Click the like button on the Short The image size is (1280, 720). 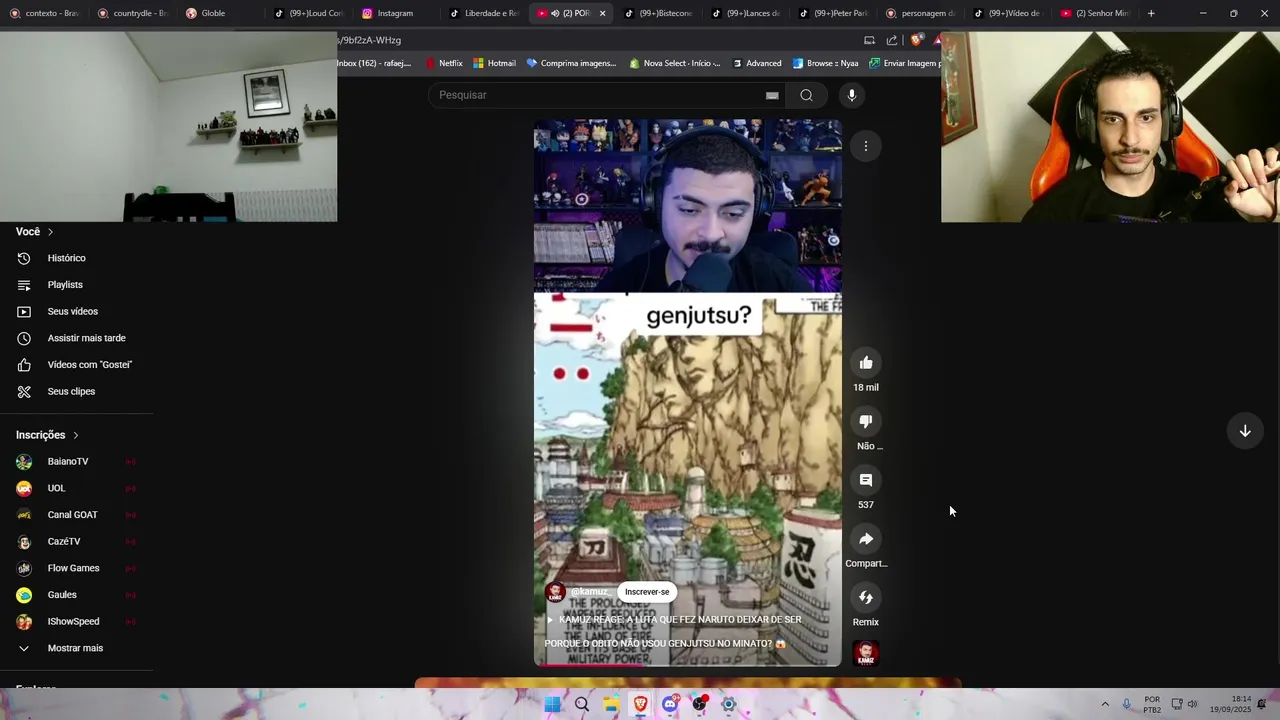tap(866, 363)
